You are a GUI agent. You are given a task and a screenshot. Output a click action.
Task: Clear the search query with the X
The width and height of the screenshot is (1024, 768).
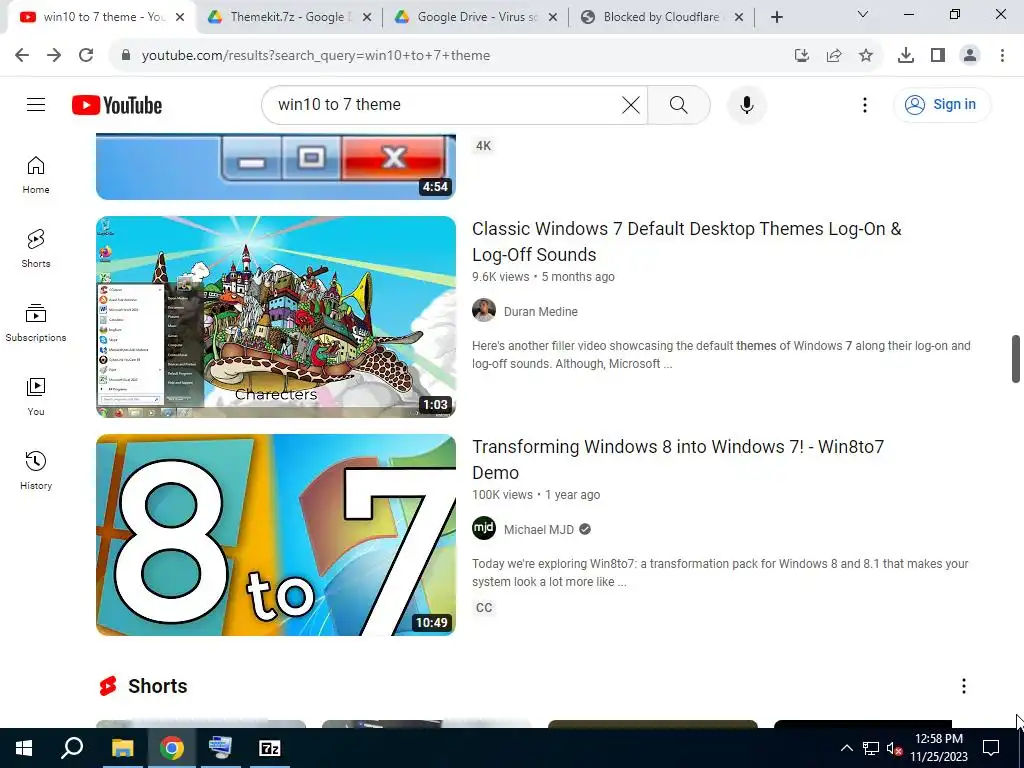click(631, 104)
